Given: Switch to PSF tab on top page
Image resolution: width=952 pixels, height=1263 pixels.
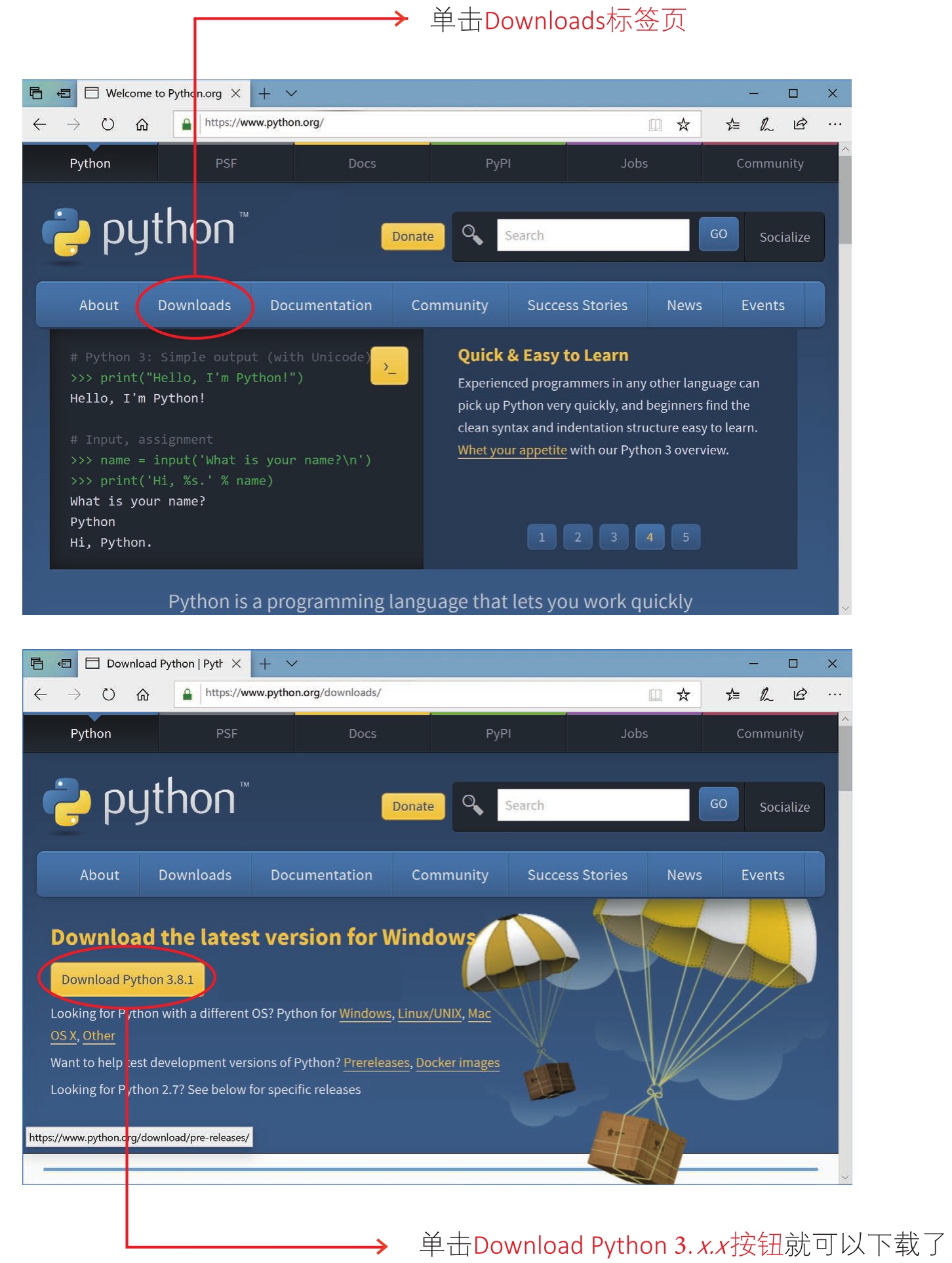Looking at the screenshot, I should [x=226, y=163].
